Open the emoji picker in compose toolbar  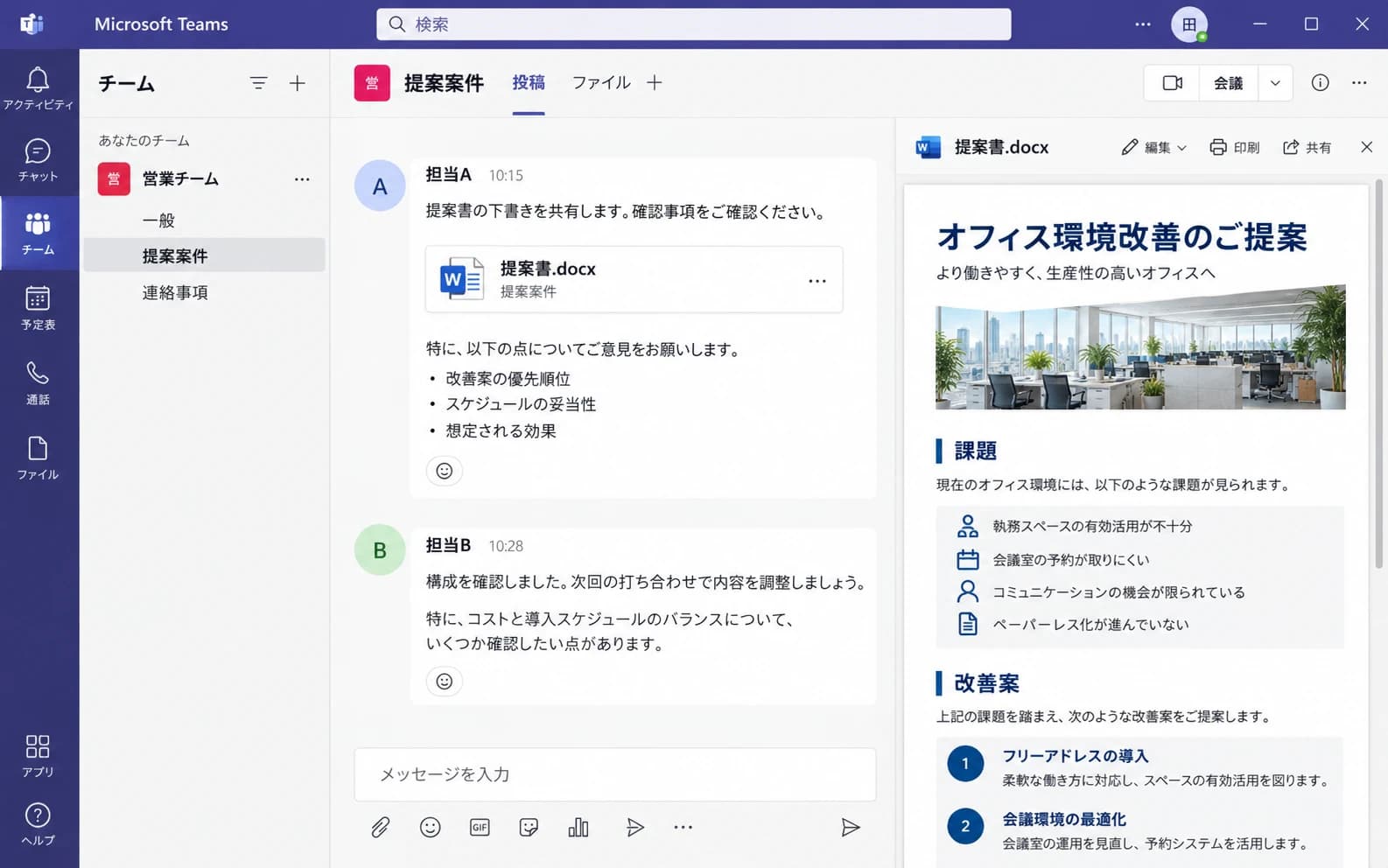(x=430, y=827)
